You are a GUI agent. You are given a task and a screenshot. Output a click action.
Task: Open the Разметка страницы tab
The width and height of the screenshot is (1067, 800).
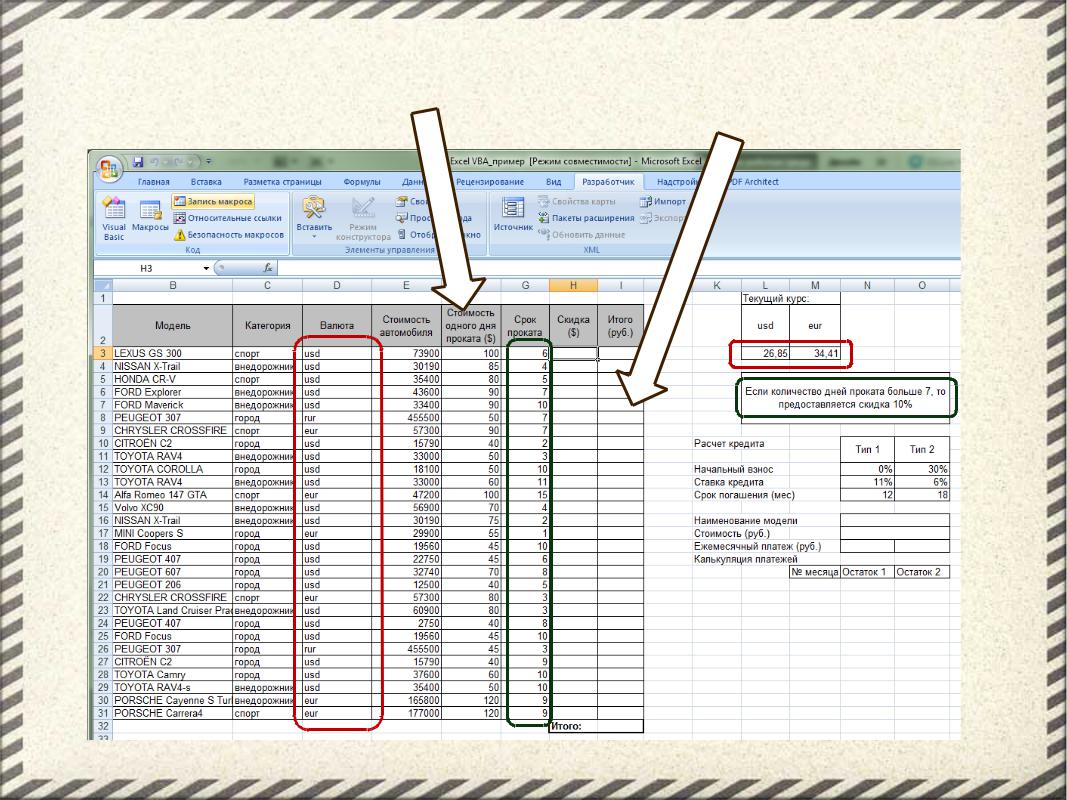(282, 182)
